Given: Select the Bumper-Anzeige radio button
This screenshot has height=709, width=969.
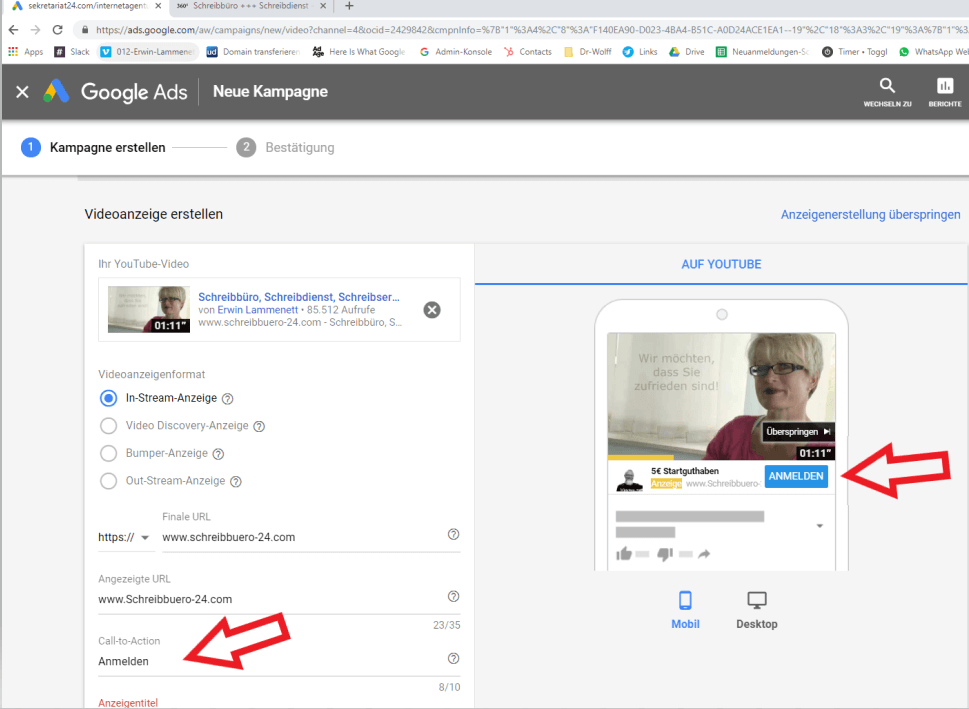Looking at the screenshot, I should [x=108, y=453].
